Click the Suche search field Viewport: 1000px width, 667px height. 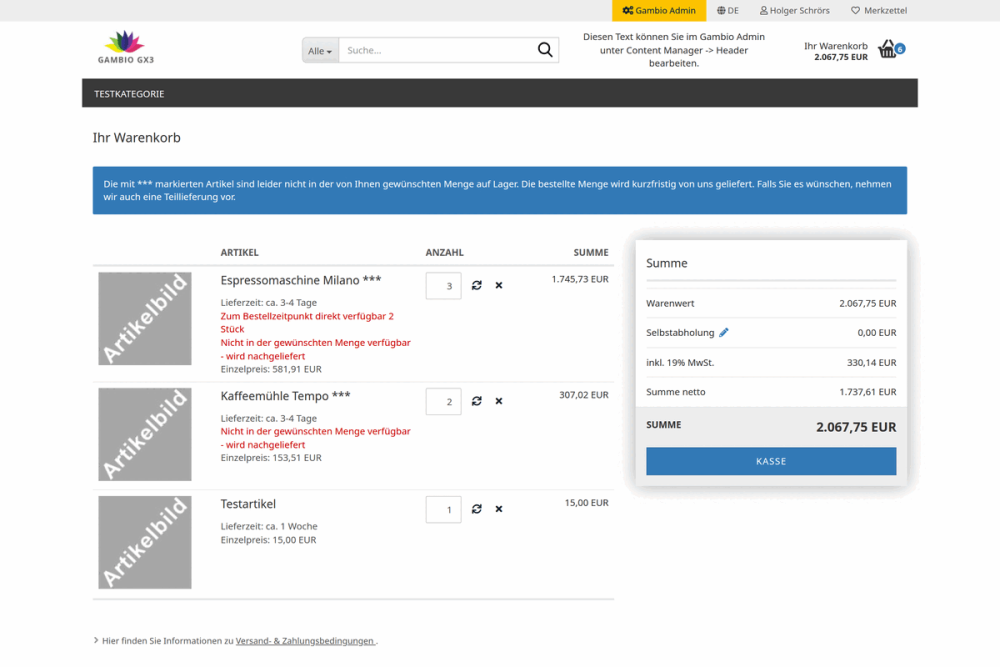click(x=438, y=50)
